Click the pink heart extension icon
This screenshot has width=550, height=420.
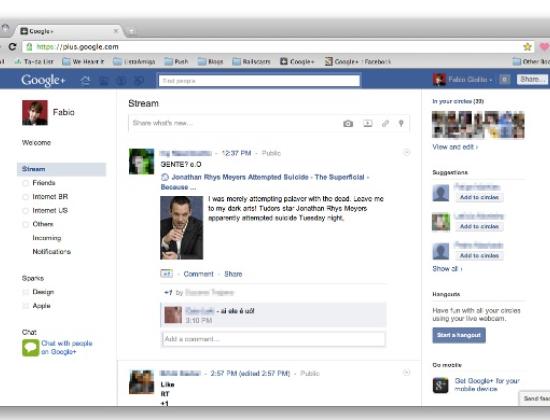coord(544,47)
